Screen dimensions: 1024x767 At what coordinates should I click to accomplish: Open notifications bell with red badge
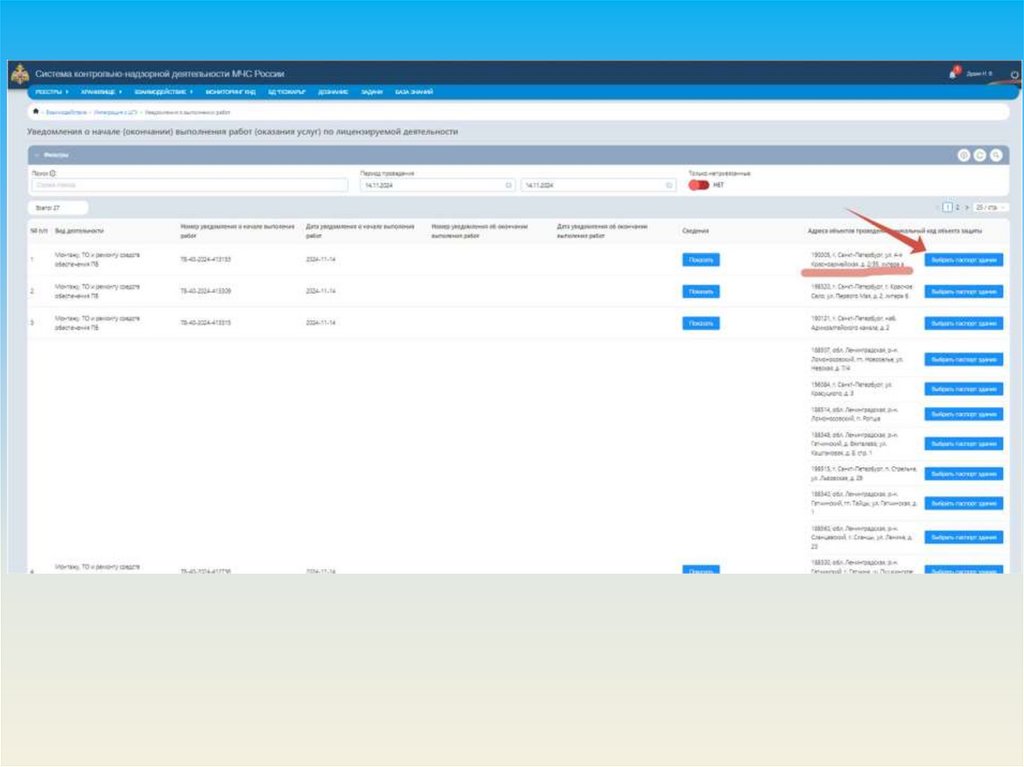click(x=953, y=74)
